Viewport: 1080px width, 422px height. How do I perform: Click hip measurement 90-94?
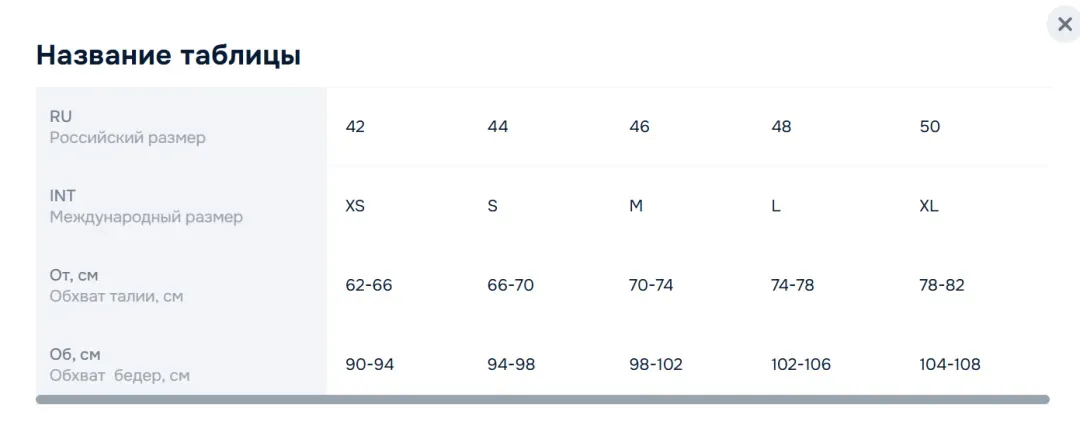(x=370, y=364)
